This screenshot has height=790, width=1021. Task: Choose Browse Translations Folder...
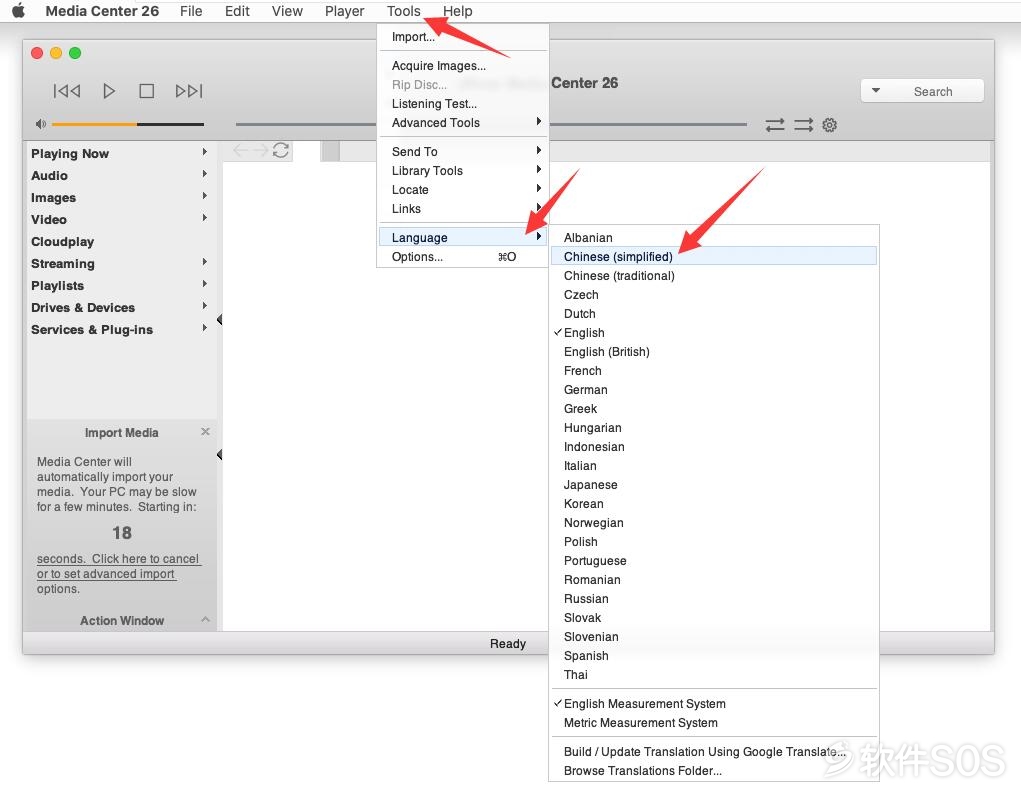(x=714, y=771)
